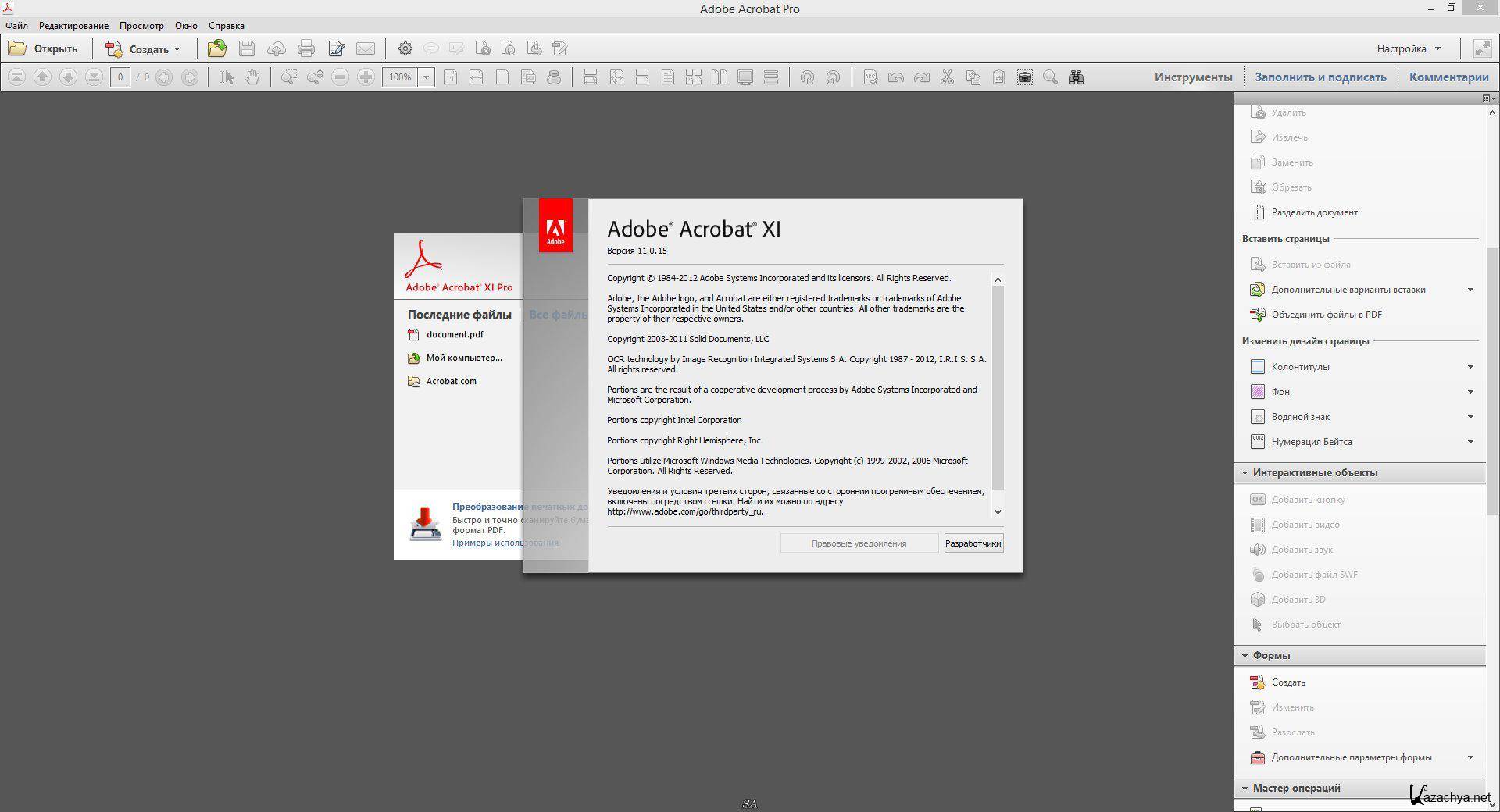Image resolution: width=1500 pixels, height=812 pixels.
Task: Click the tools pane options menu icon
Action: 1489,98
